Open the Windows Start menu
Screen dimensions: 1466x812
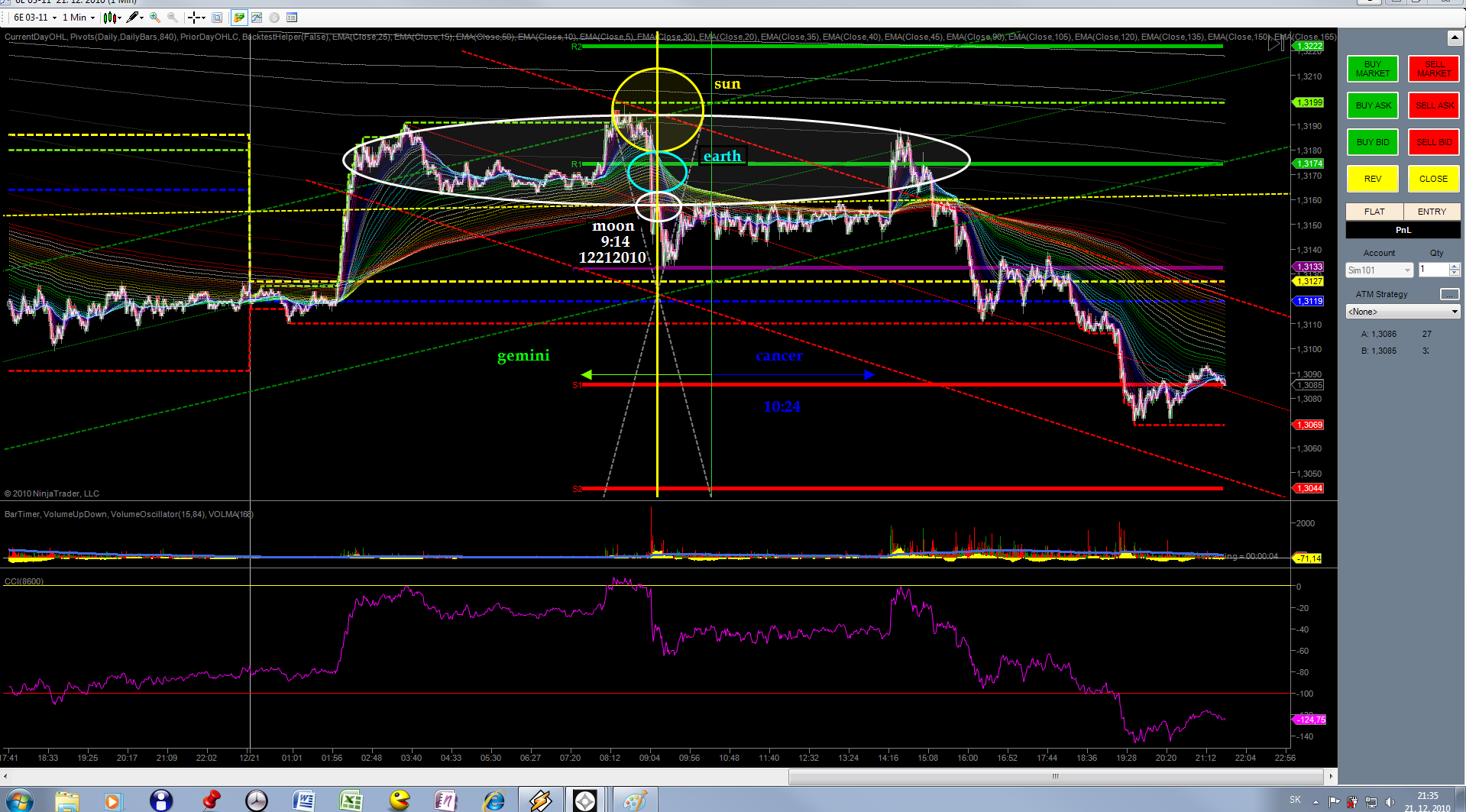click(x=19, y=801)
